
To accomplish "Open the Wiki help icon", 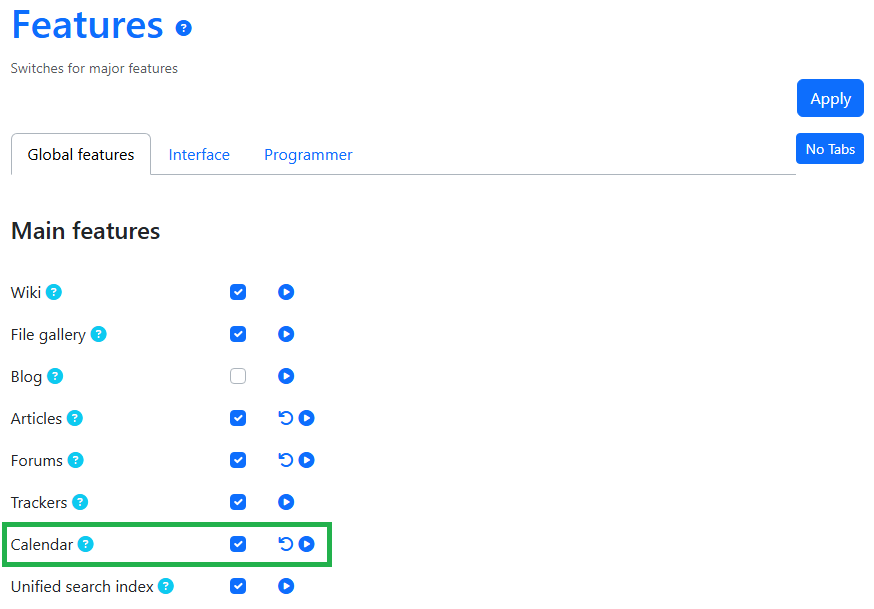I will point(54,292).
